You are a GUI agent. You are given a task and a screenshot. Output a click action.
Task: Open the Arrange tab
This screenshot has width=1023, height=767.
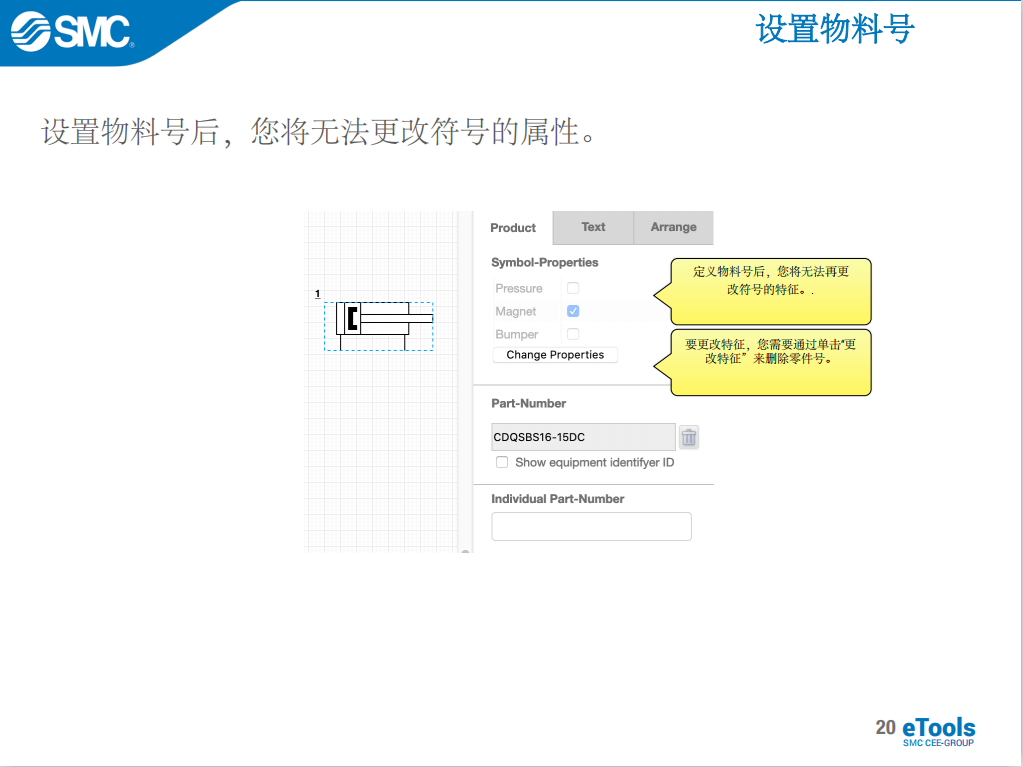(x=673, y=227)
